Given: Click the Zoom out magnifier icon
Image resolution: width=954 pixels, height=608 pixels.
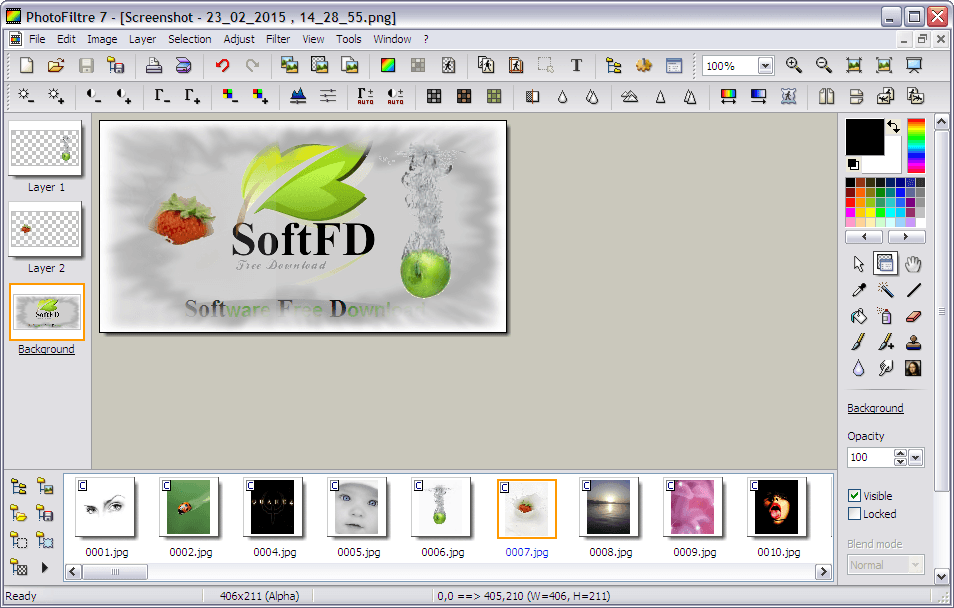Looking at the screenshot, I should 824,65.
